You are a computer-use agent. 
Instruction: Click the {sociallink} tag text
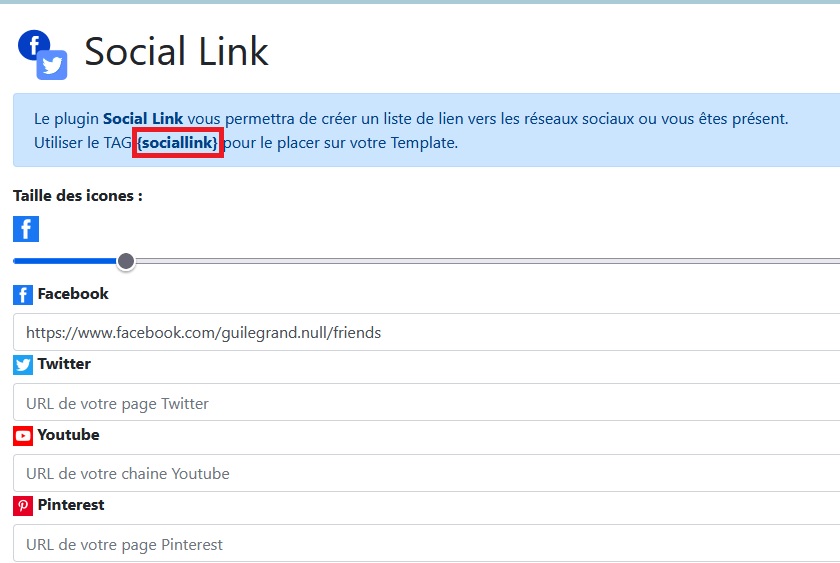point(177,143)
